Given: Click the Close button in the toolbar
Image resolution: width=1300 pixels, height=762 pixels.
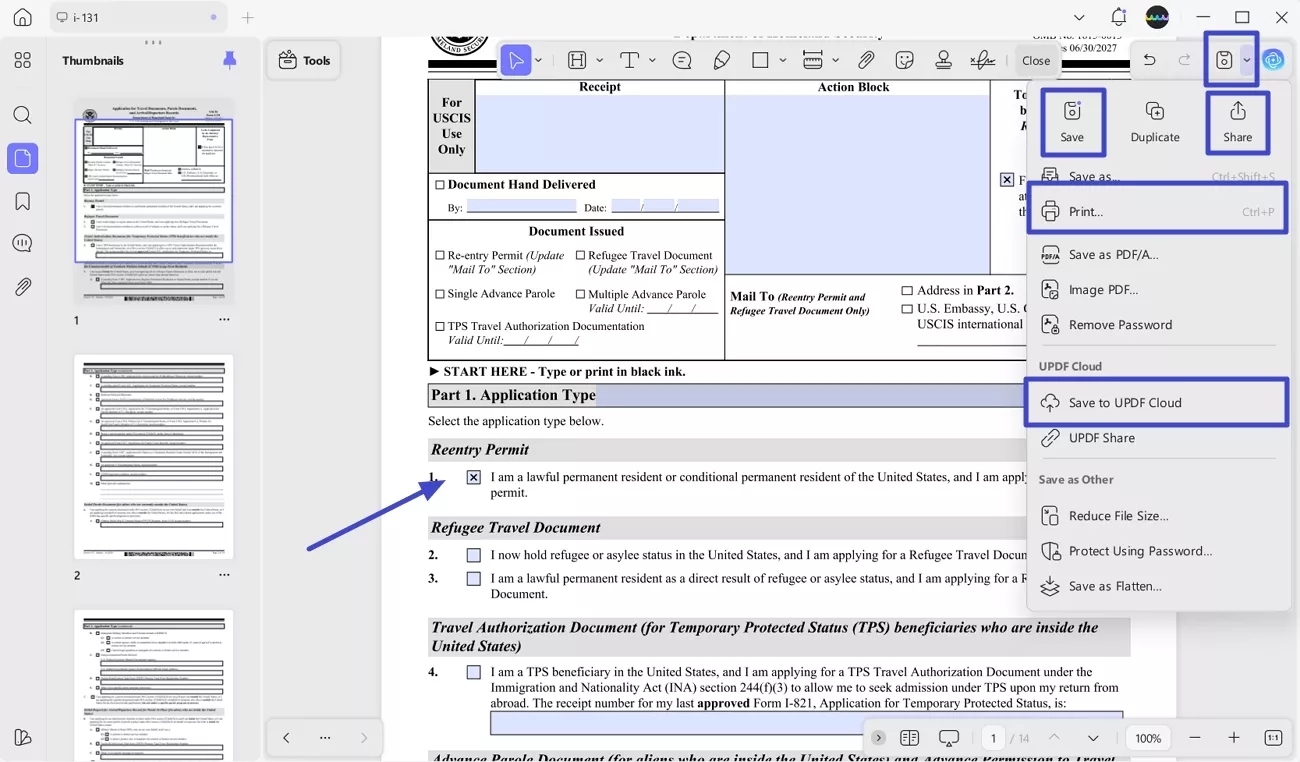Looking at the screenshot, I should pyautogui.click(x=1036, y=60).
